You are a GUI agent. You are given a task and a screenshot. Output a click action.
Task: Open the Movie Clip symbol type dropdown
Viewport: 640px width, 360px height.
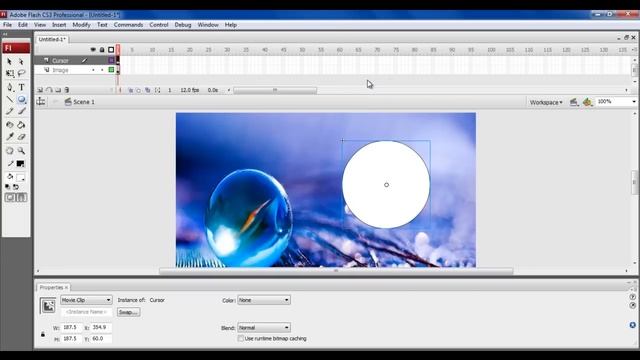coord(86,300)
